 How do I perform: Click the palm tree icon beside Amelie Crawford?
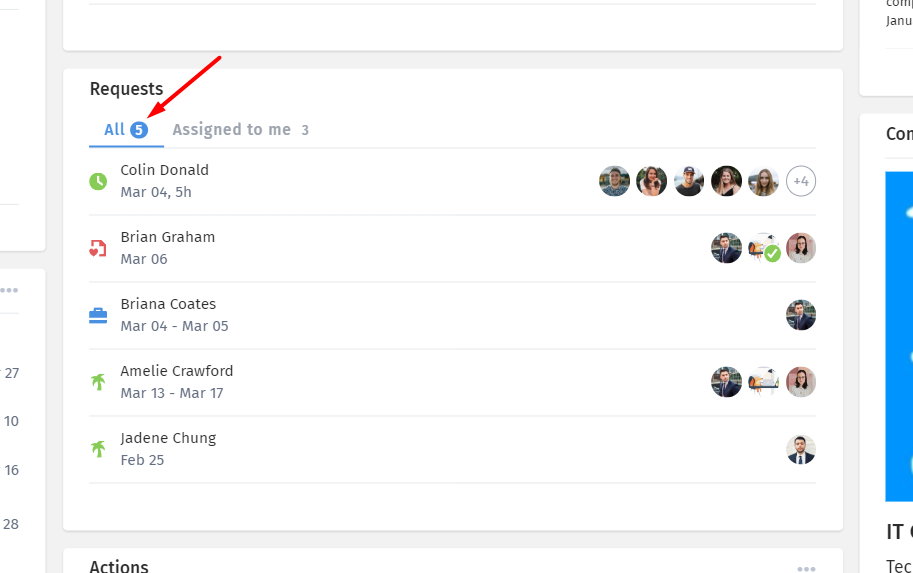(x=98, y=382)
